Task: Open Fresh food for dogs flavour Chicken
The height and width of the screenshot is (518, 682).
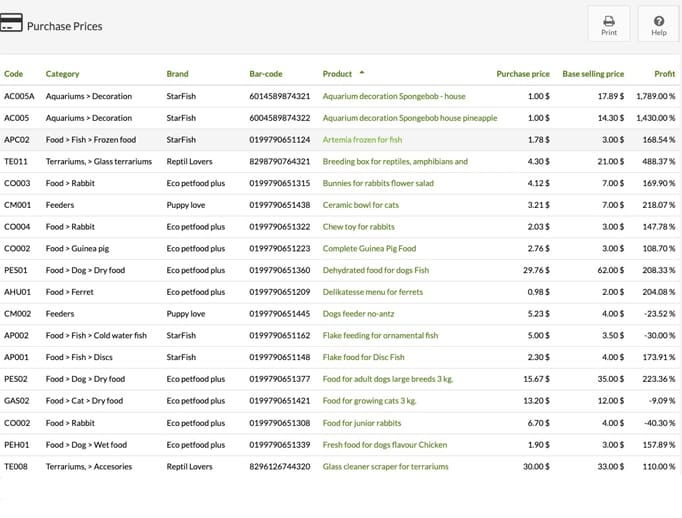Action: click(x=385, y=444)
